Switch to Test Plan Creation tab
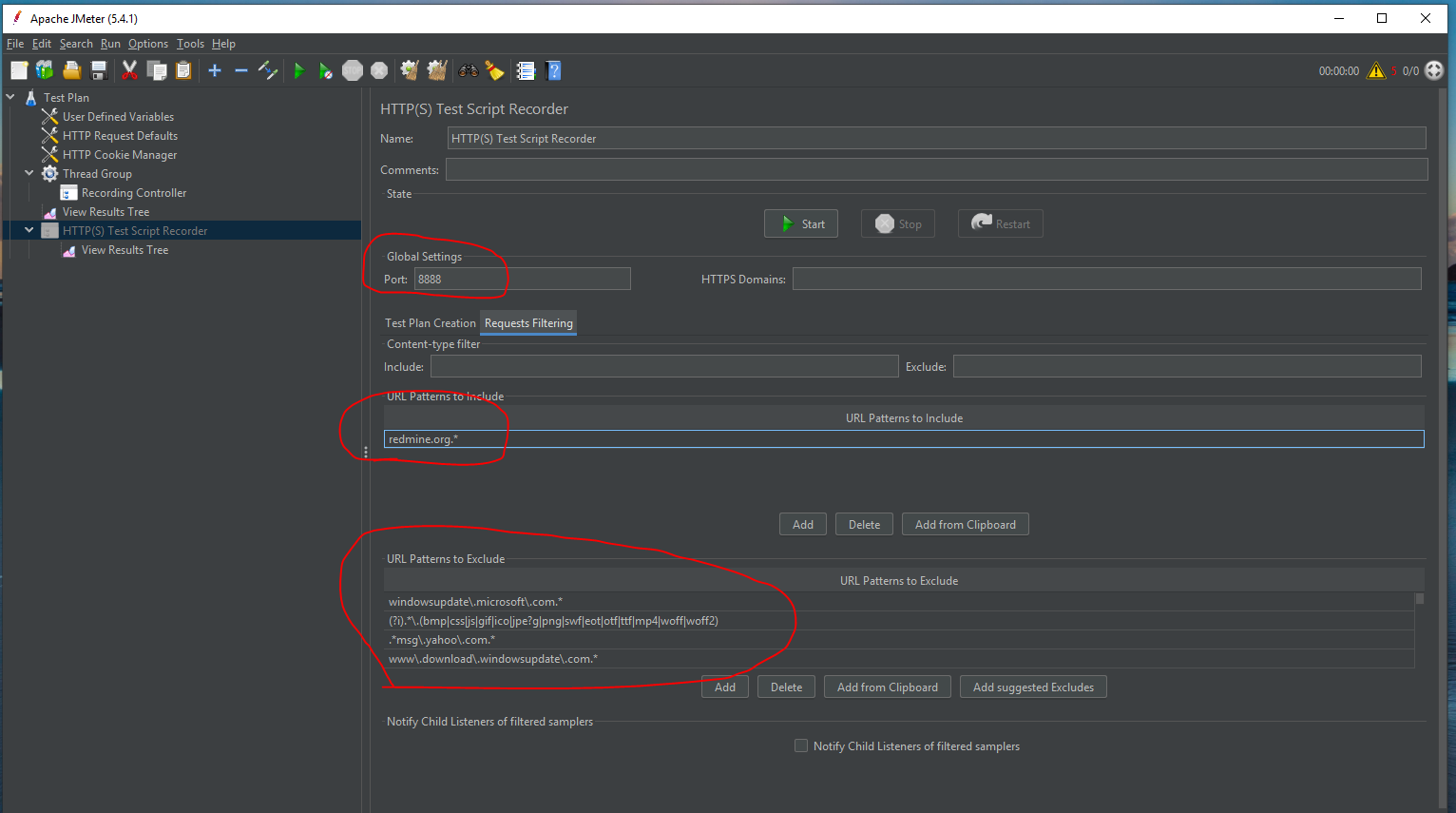 click(430, 323)
